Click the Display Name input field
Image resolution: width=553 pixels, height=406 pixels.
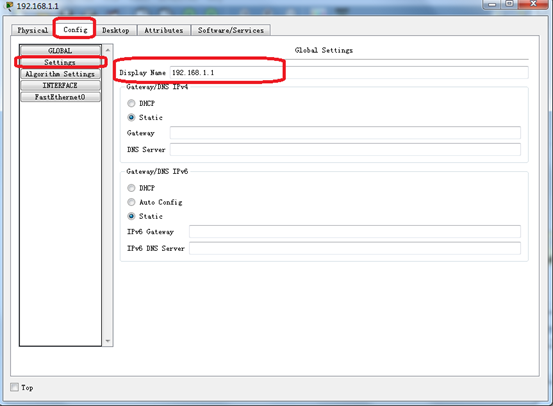[x=349, y=72]
